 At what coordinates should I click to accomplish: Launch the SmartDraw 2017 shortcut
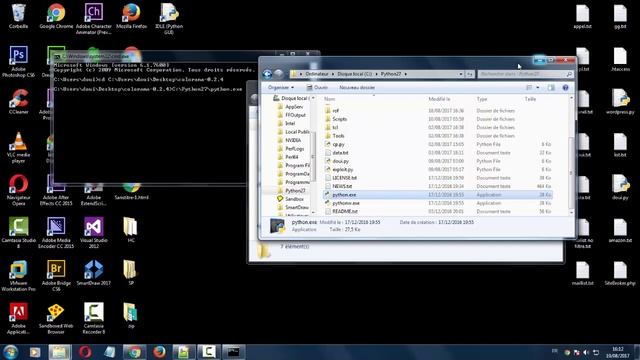[93, 273]
